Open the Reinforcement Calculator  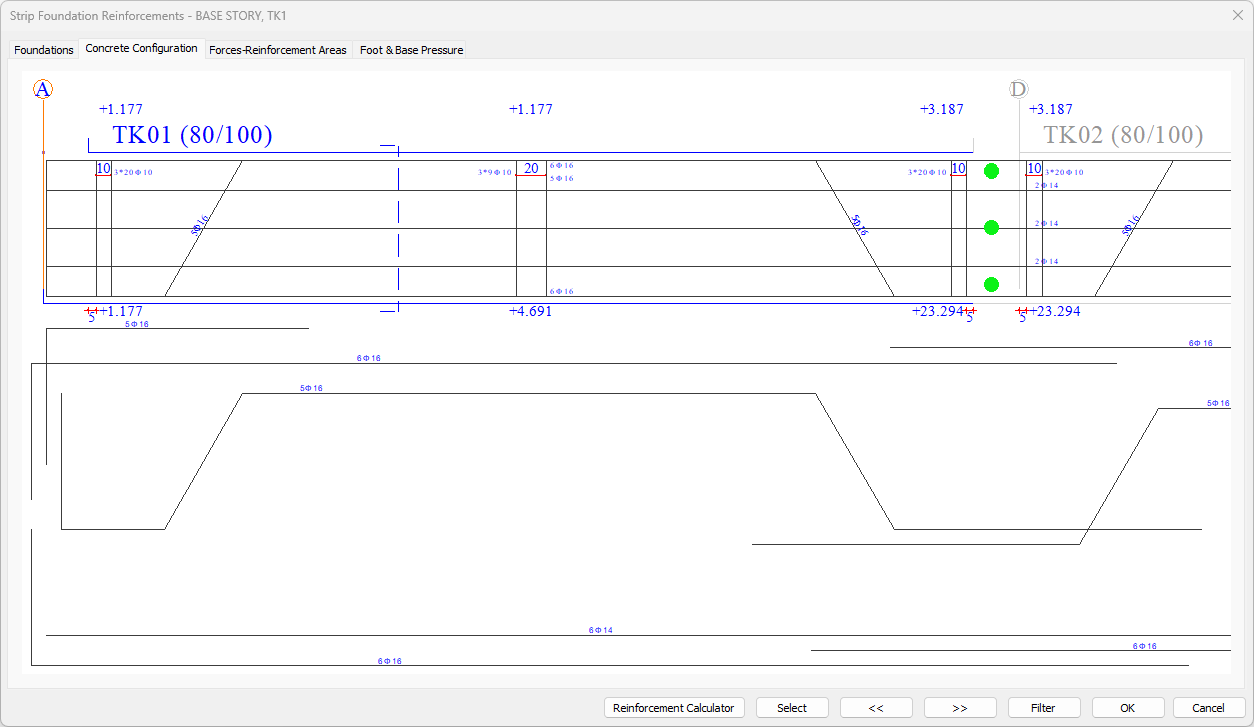[674, 708]
